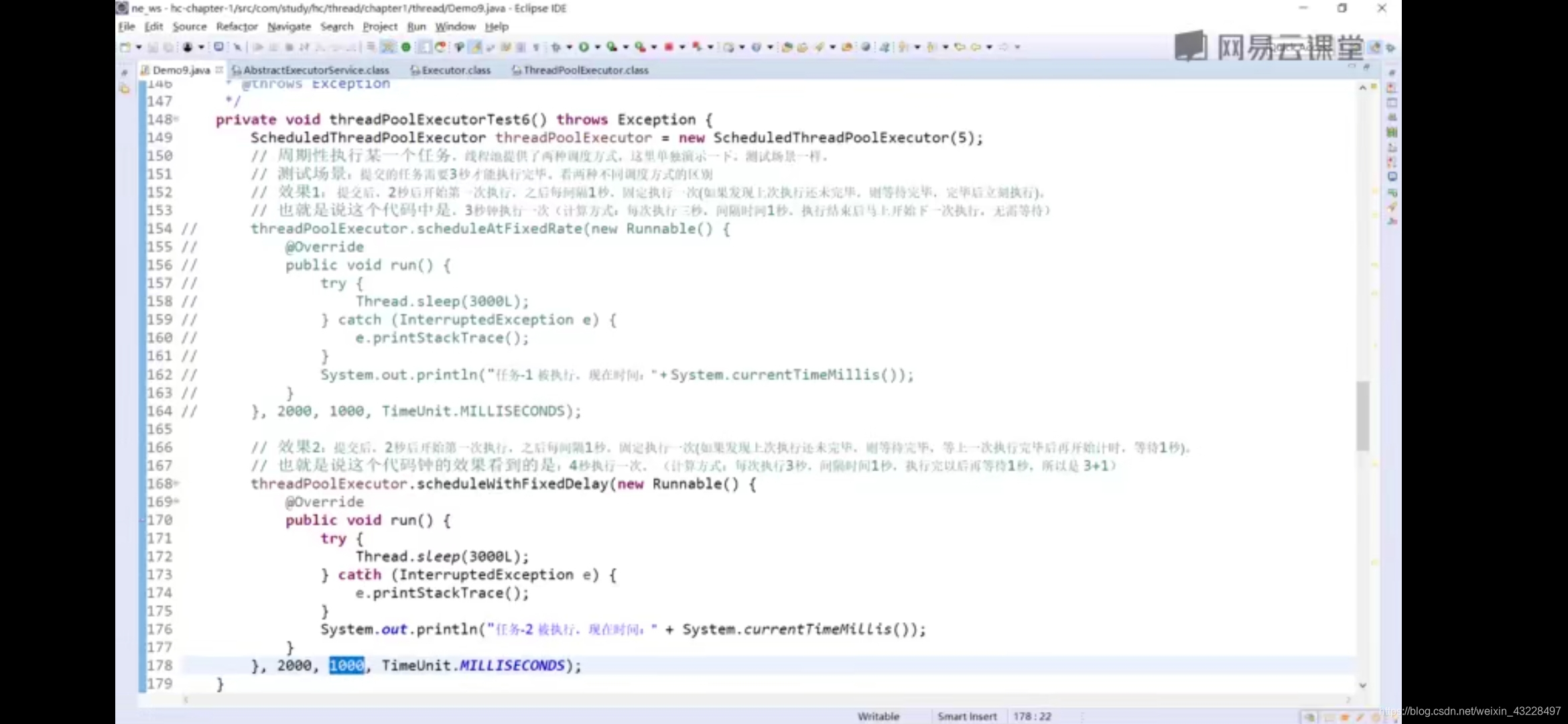Toggle the highlighted Mark Occurrences pencil icon
The height and width of the screenshot is (724, 1568).
476,47
